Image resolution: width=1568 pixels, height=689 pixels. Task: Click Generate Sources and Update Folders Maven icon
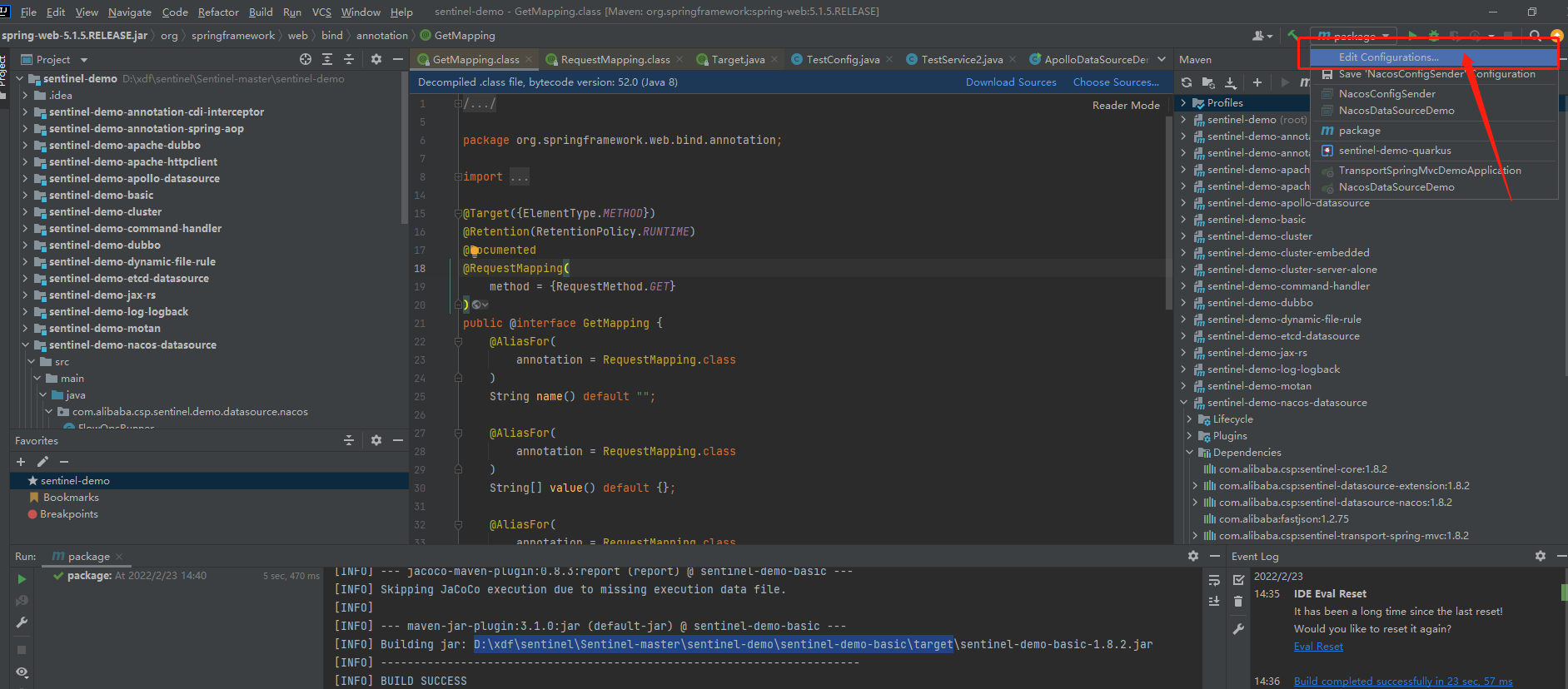[x=1208, y=82]
